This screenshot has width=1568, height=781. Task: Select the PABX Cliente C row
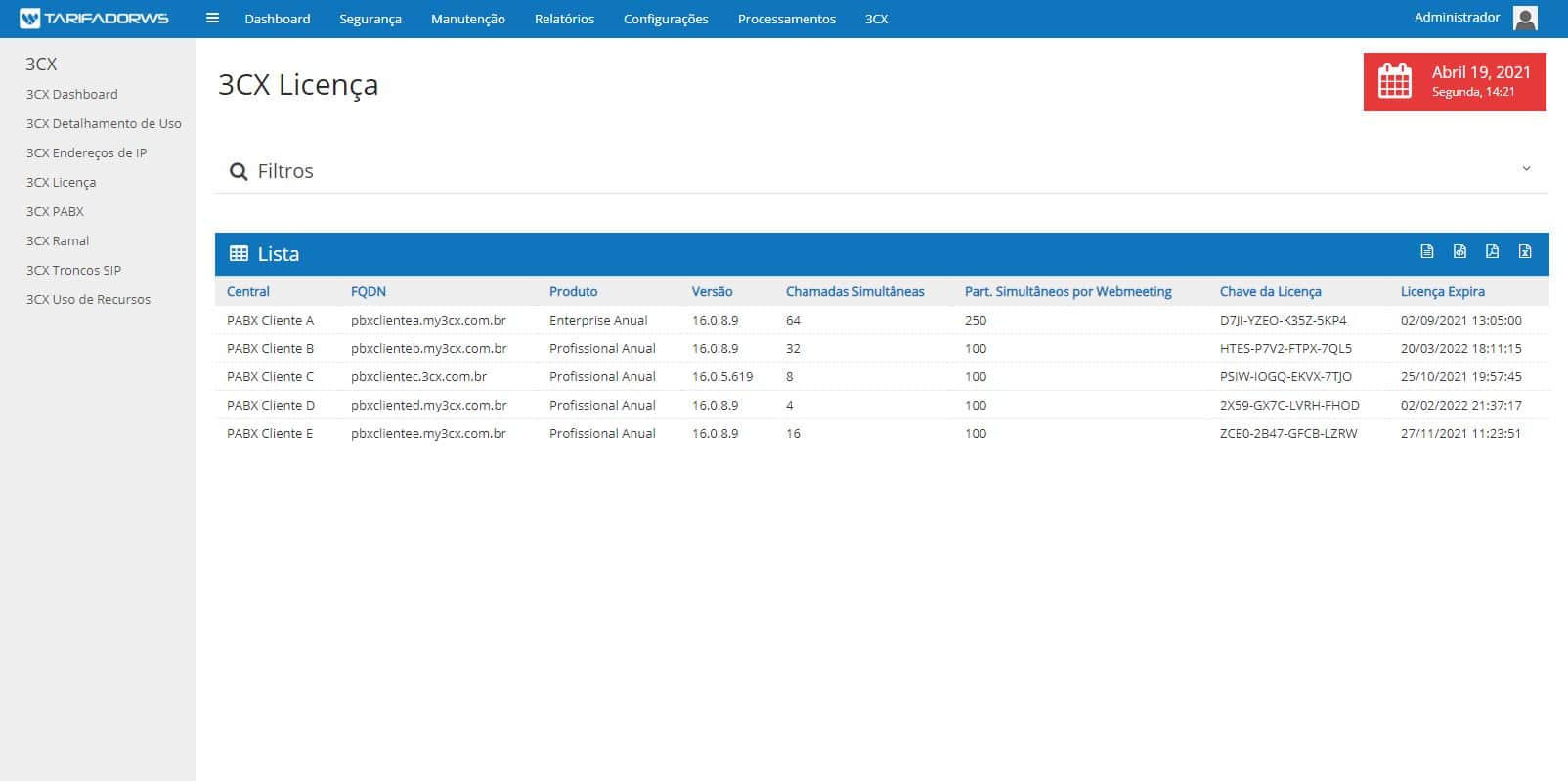tap(882, 376)
